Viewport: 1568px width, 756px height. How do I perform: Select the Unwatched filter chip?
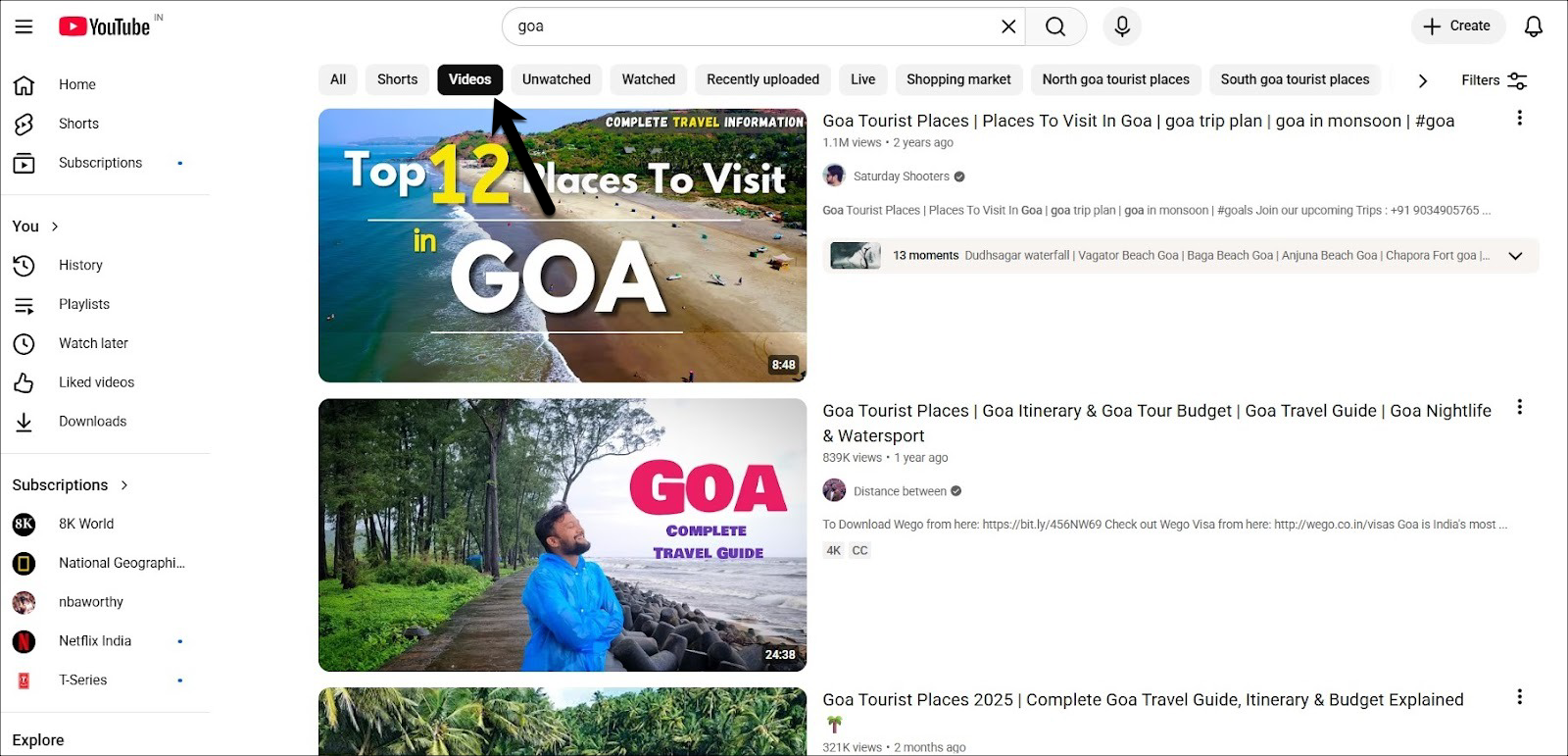pos(557,79)
